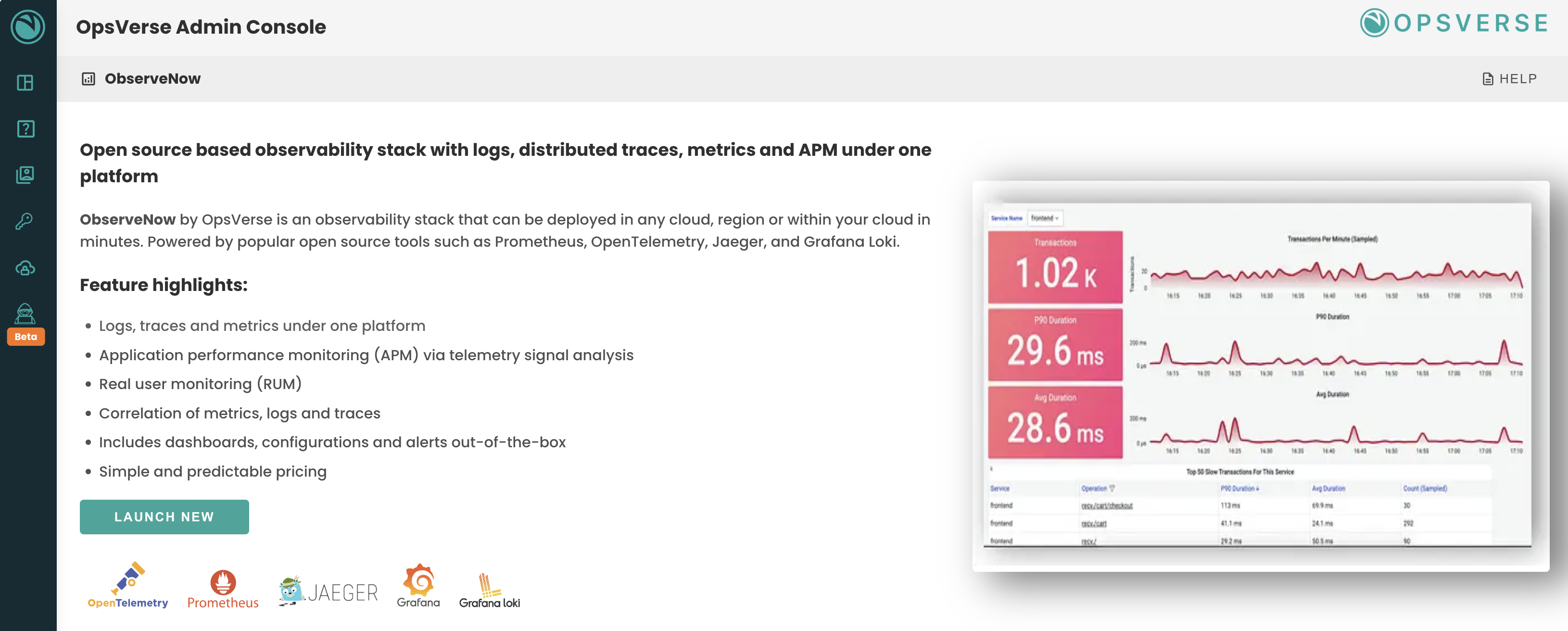This screenshot has height=631, width=1568.
Task: Open the frontend service name dropdown
Action: click(x=1045, y=218)
